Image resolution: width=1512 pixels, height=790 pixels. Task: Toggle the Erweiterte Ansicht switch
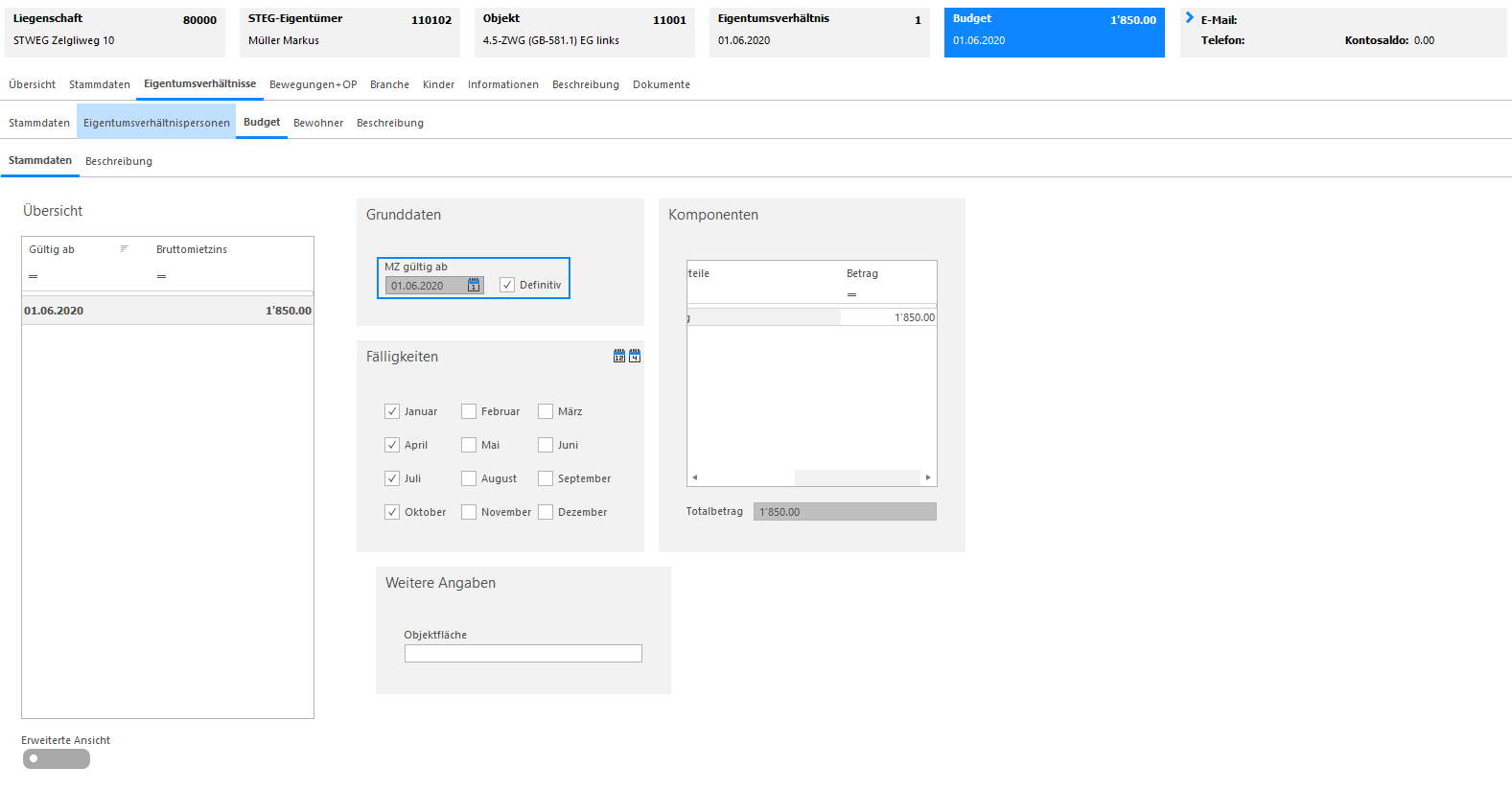[57, 758]
